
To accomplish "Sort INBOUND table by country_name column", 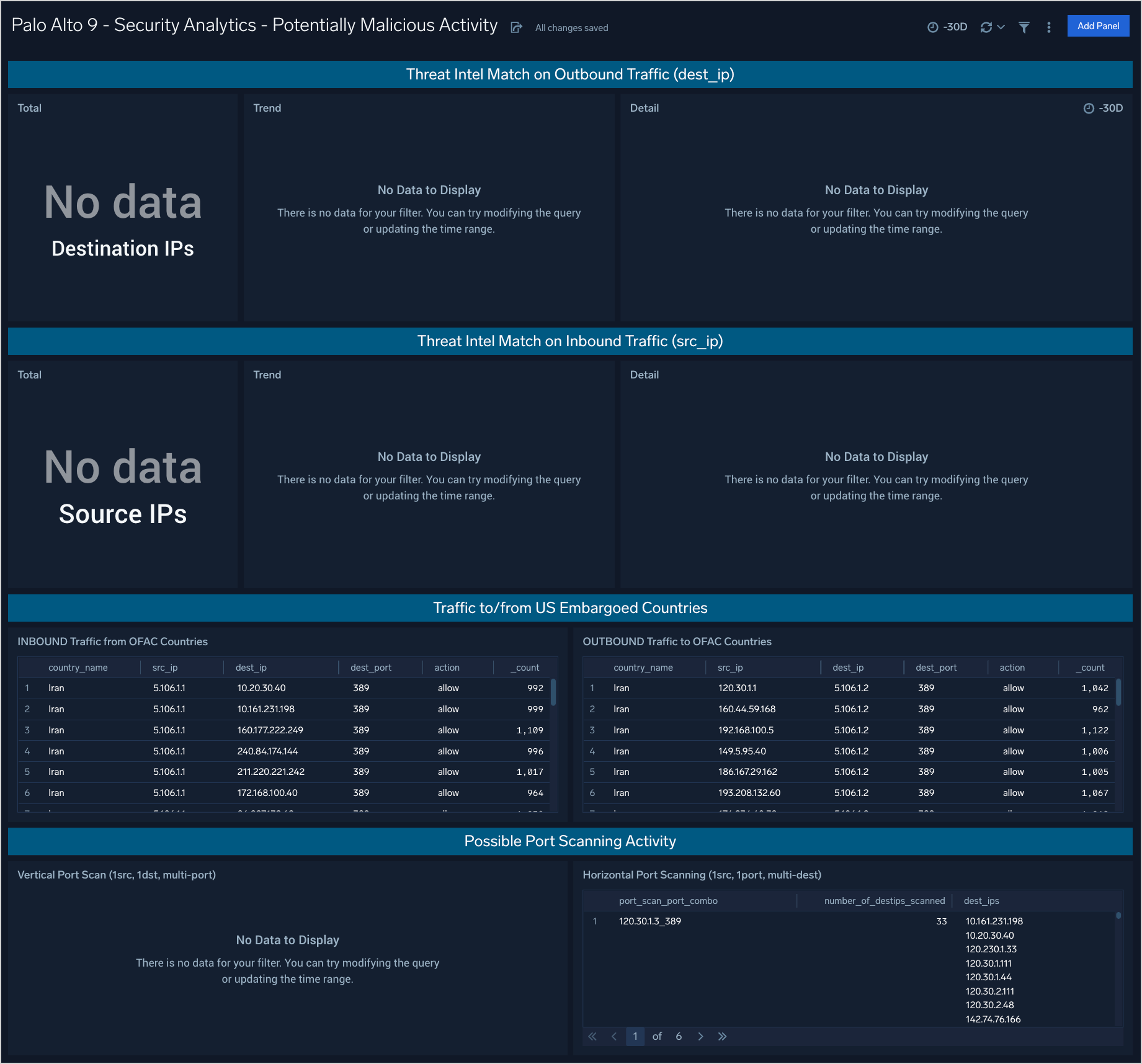I will point(78,667).
